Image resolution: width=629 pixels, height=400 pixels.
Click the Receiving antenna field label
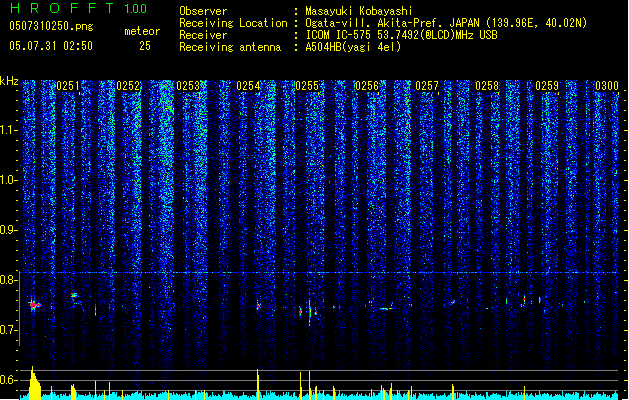(x=230, y=47)
